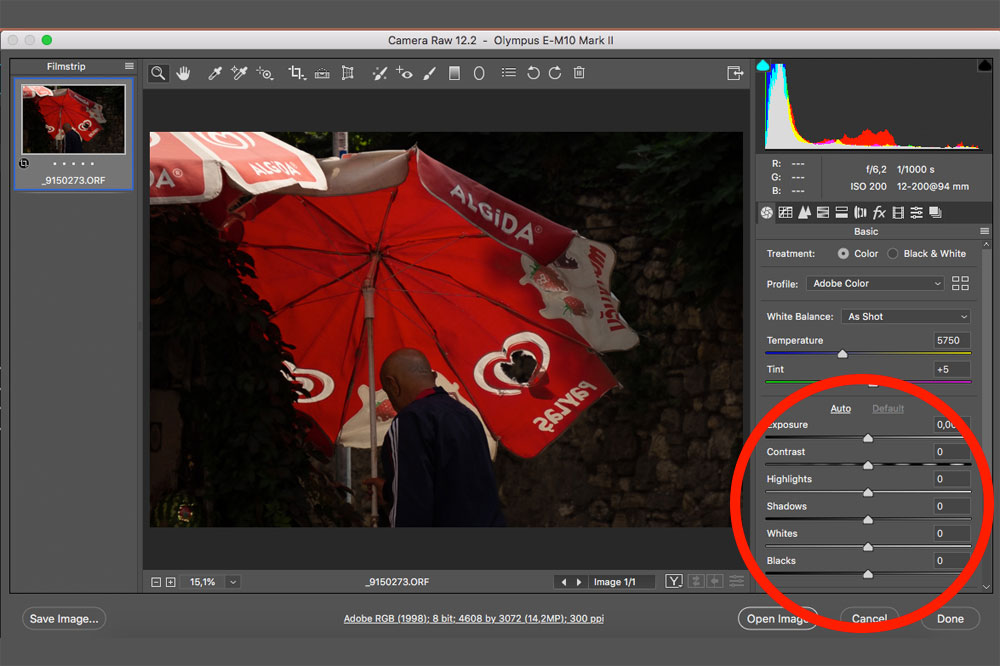Zoom out with the minus button

(156, 582)
